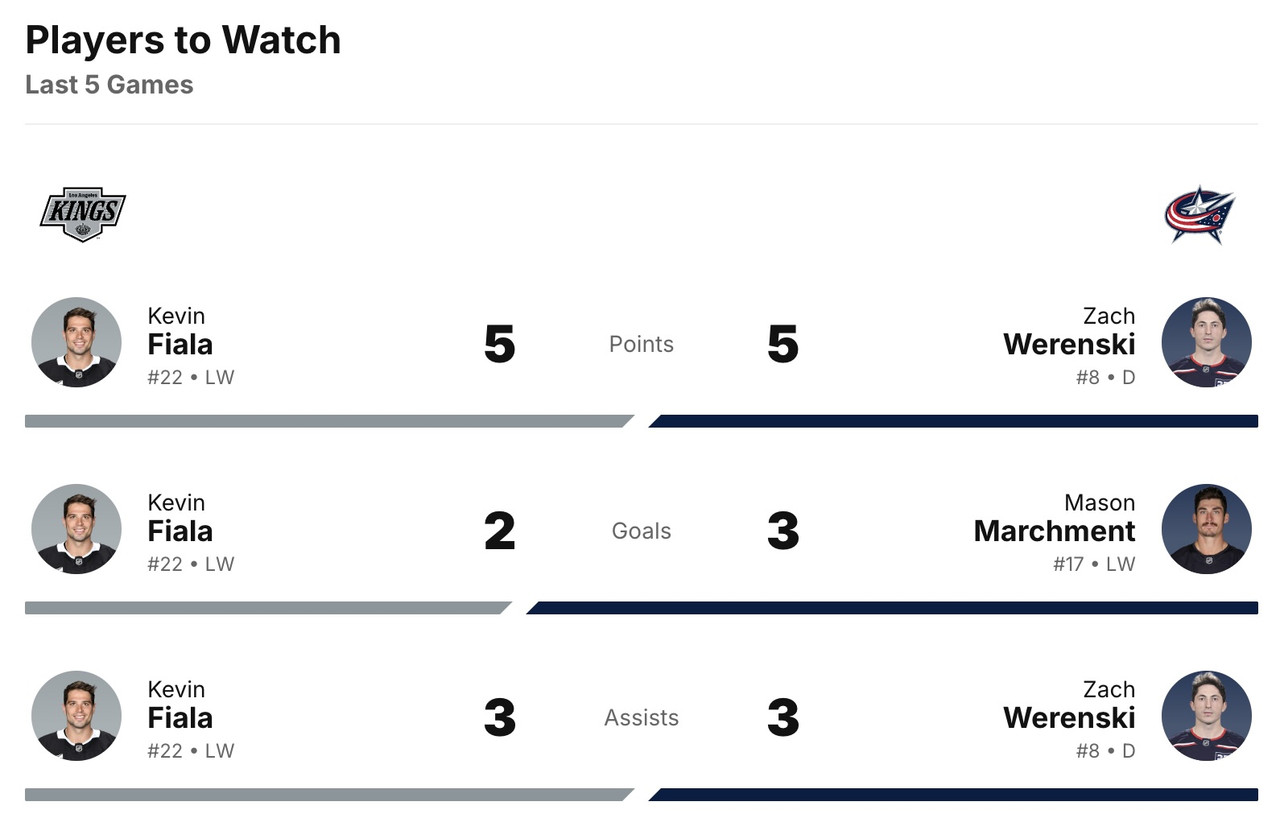The height and width of the screenshot is (823, 1280).
Task: Click the gray Kings bar under Points
Action: pos(328,421)
